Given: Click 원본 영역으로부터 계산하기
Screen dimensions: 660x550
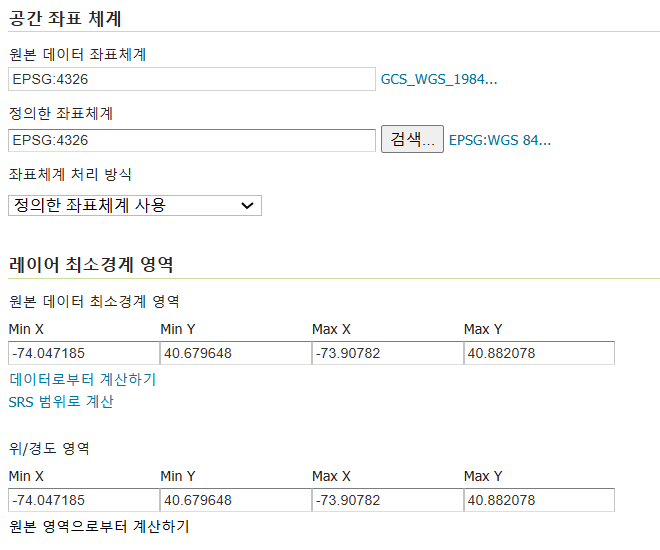Looking at the screenshot, I should pyautogui.click(x=99, y=526).
